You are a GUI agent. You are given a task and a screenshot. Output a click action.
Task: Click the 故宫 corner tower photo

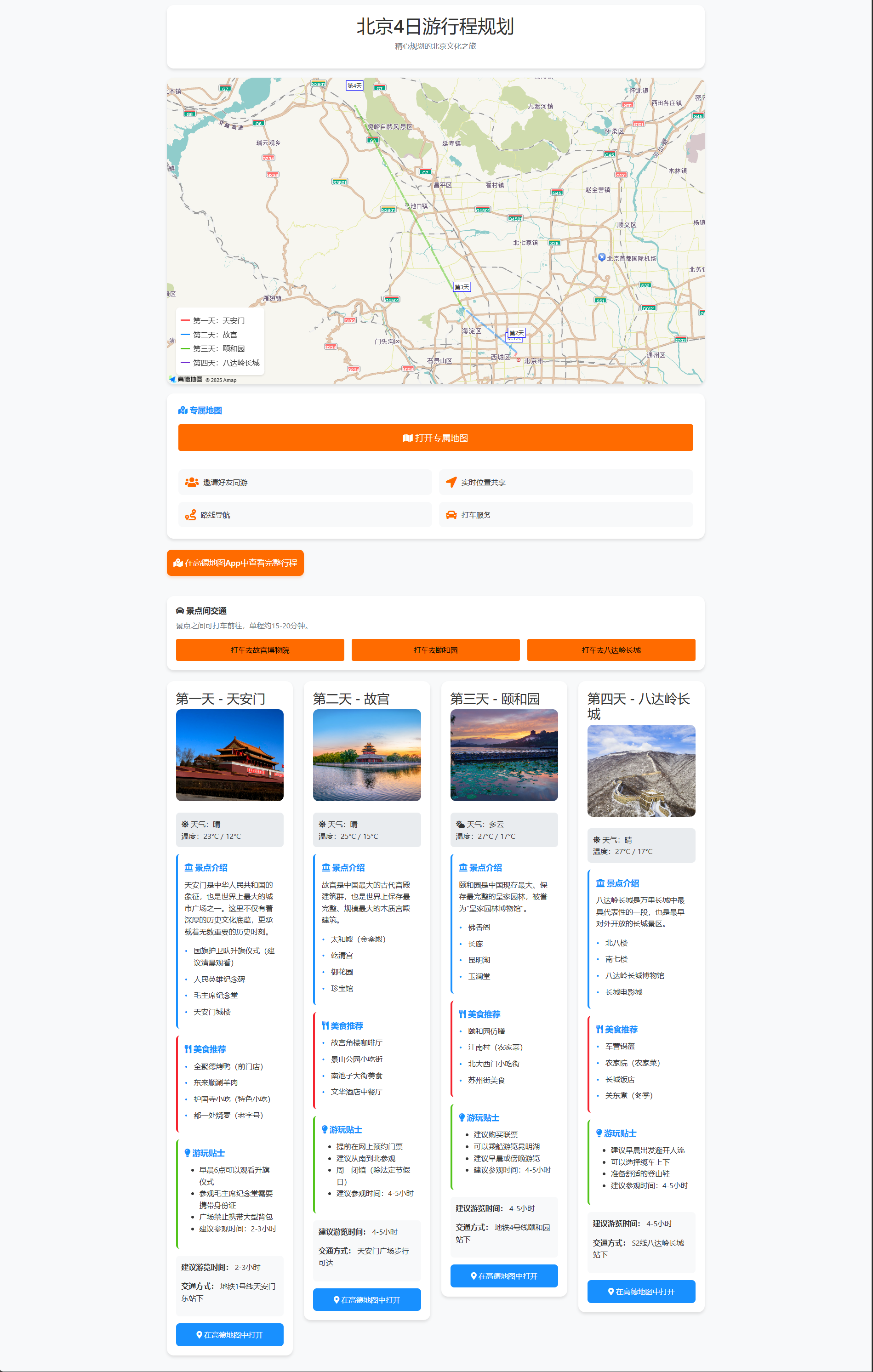click(x=367, y=755)
